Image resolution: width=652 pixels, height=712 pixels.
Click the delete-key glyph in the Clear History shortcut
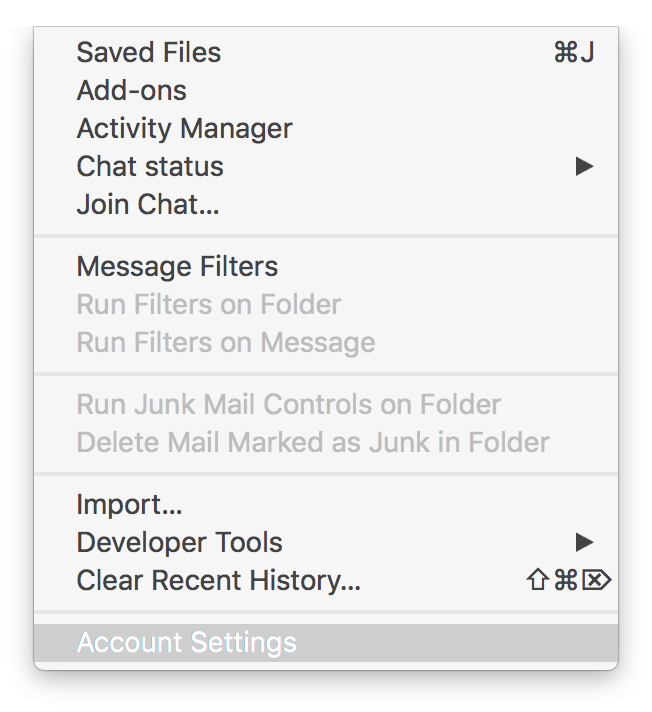pos(597,580)
